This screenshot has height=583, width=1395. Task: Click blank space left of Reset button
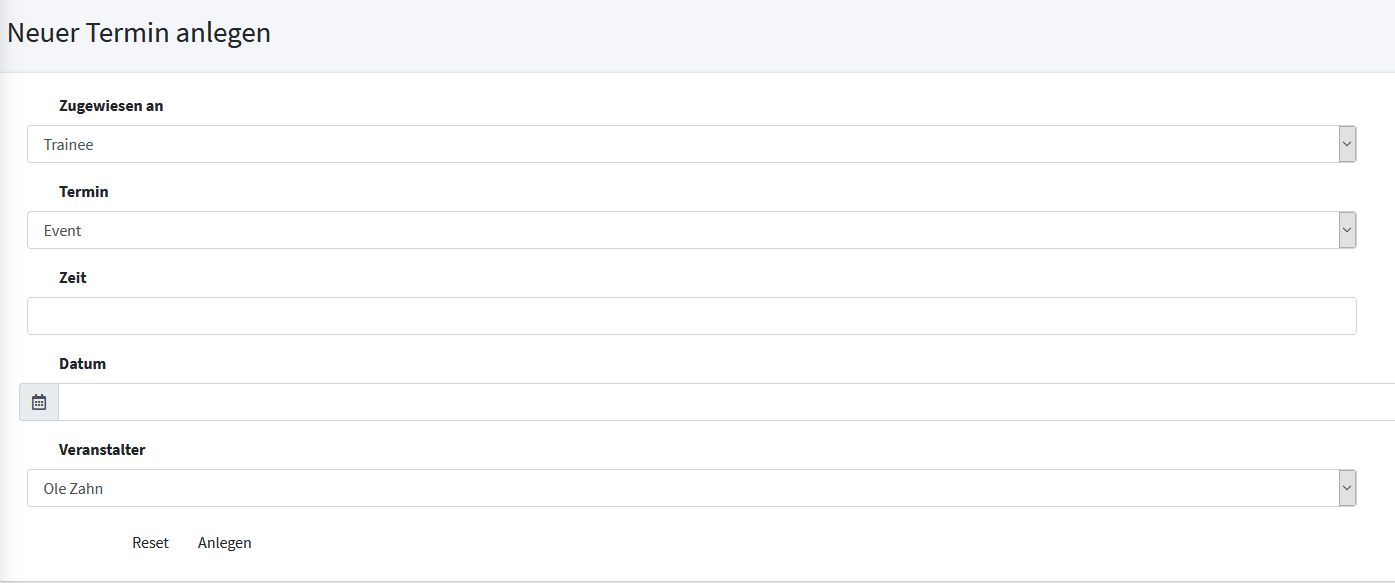tap(70, 543)
